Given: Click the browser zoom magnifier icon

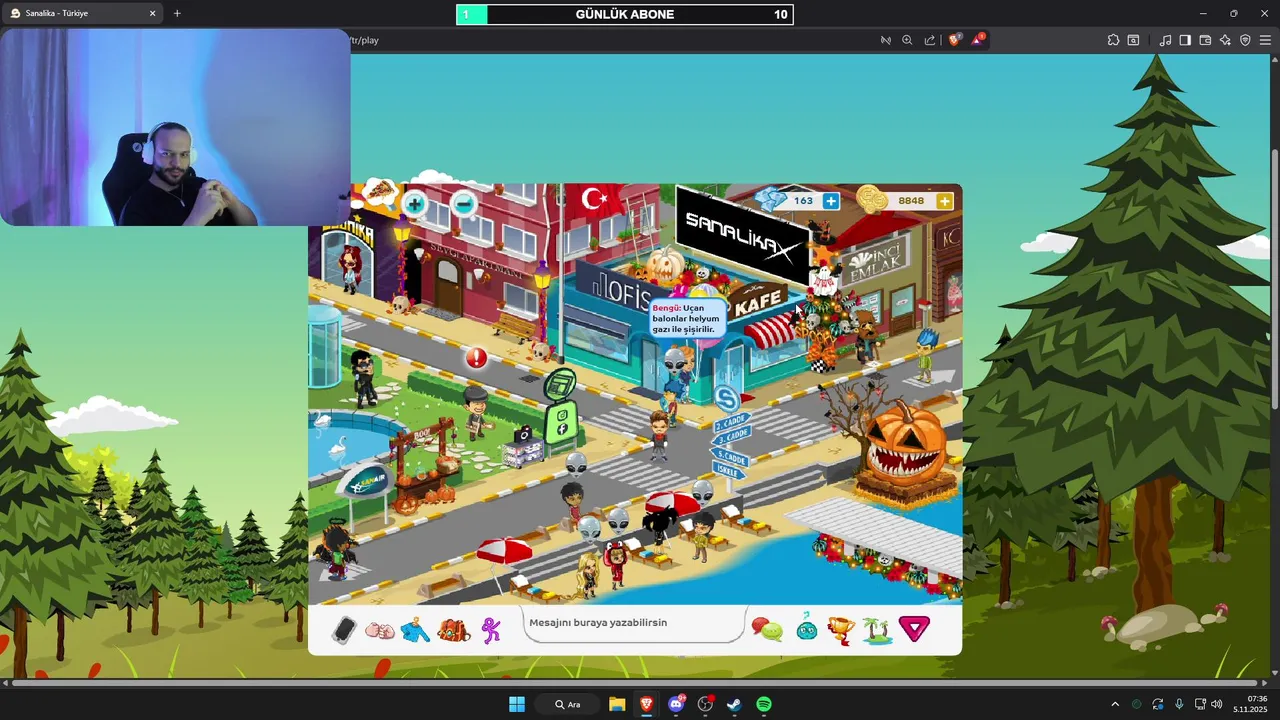Looking at the screenshot, I should (907, 40).
